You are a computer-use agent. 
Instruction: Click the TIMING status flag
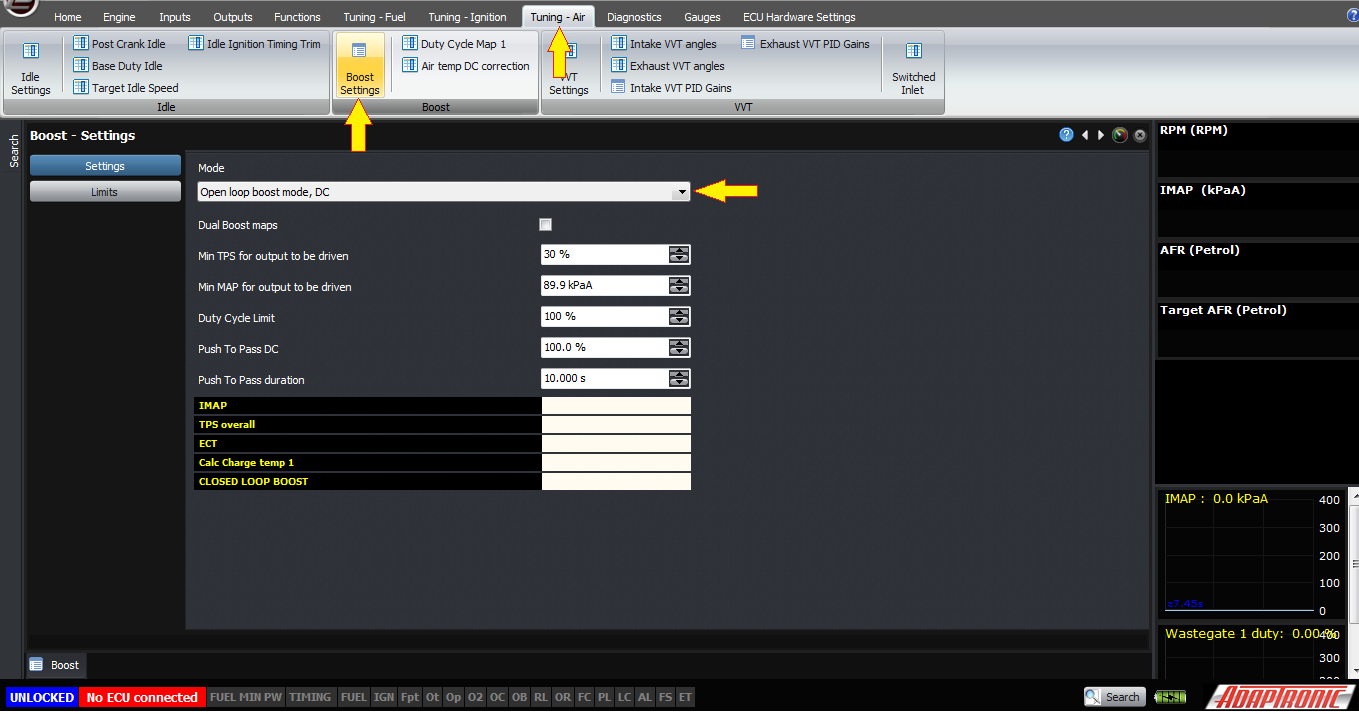[310, 697]
